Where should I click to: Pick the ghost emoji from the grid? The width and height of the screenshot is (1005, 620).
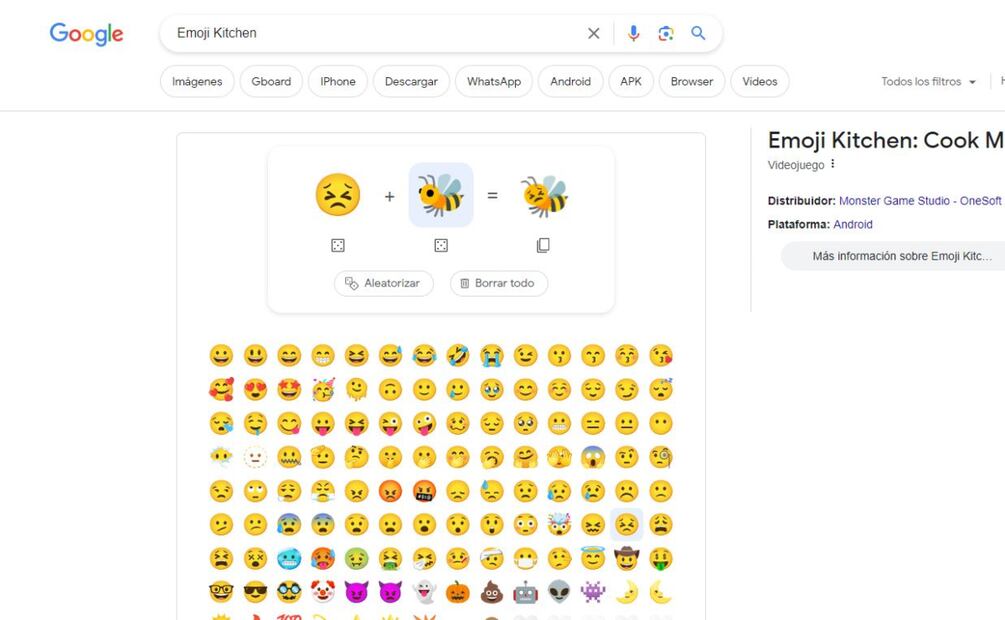point(423,592)
